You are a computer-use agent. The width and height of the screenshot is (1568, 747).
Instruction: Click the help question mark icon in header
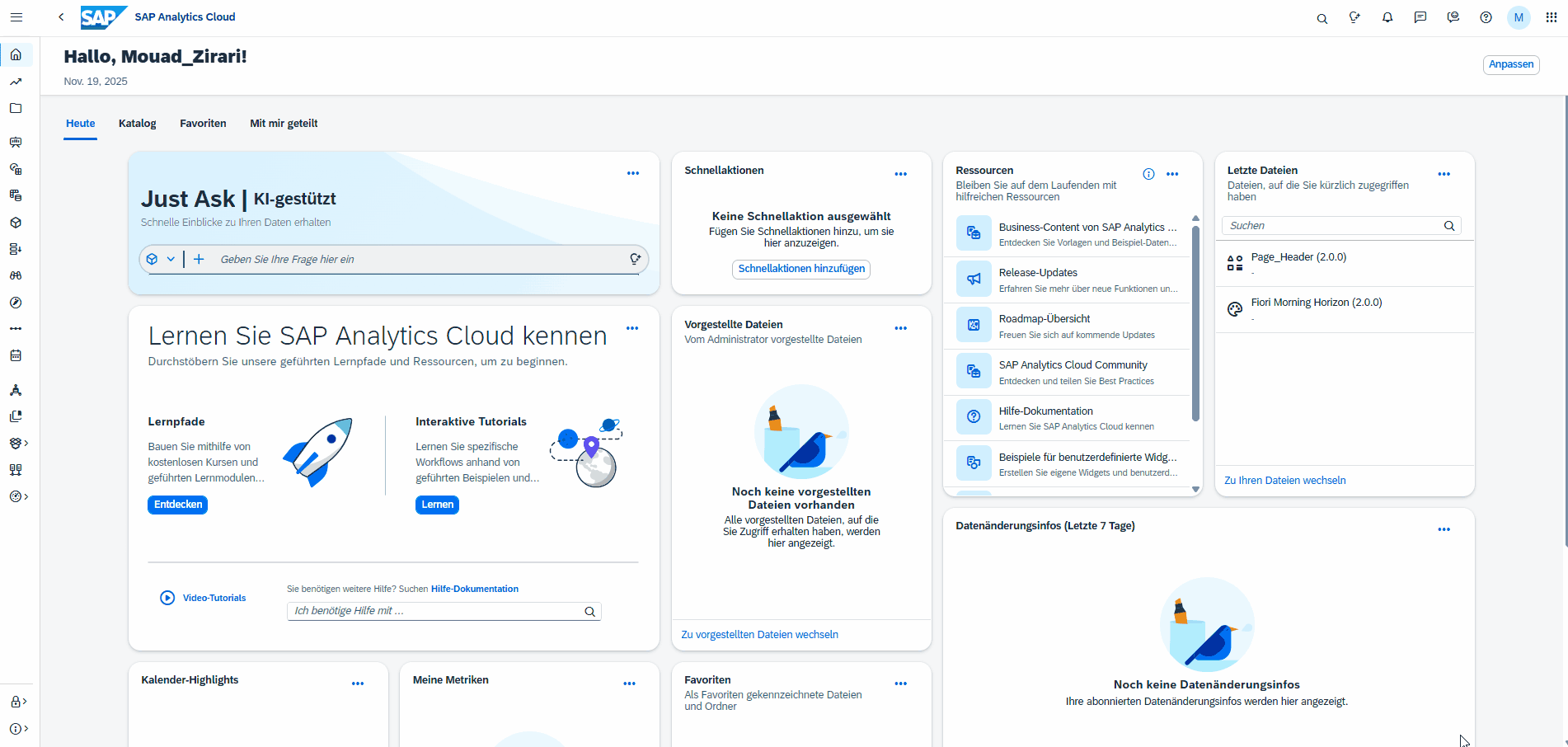[1486, 17]
